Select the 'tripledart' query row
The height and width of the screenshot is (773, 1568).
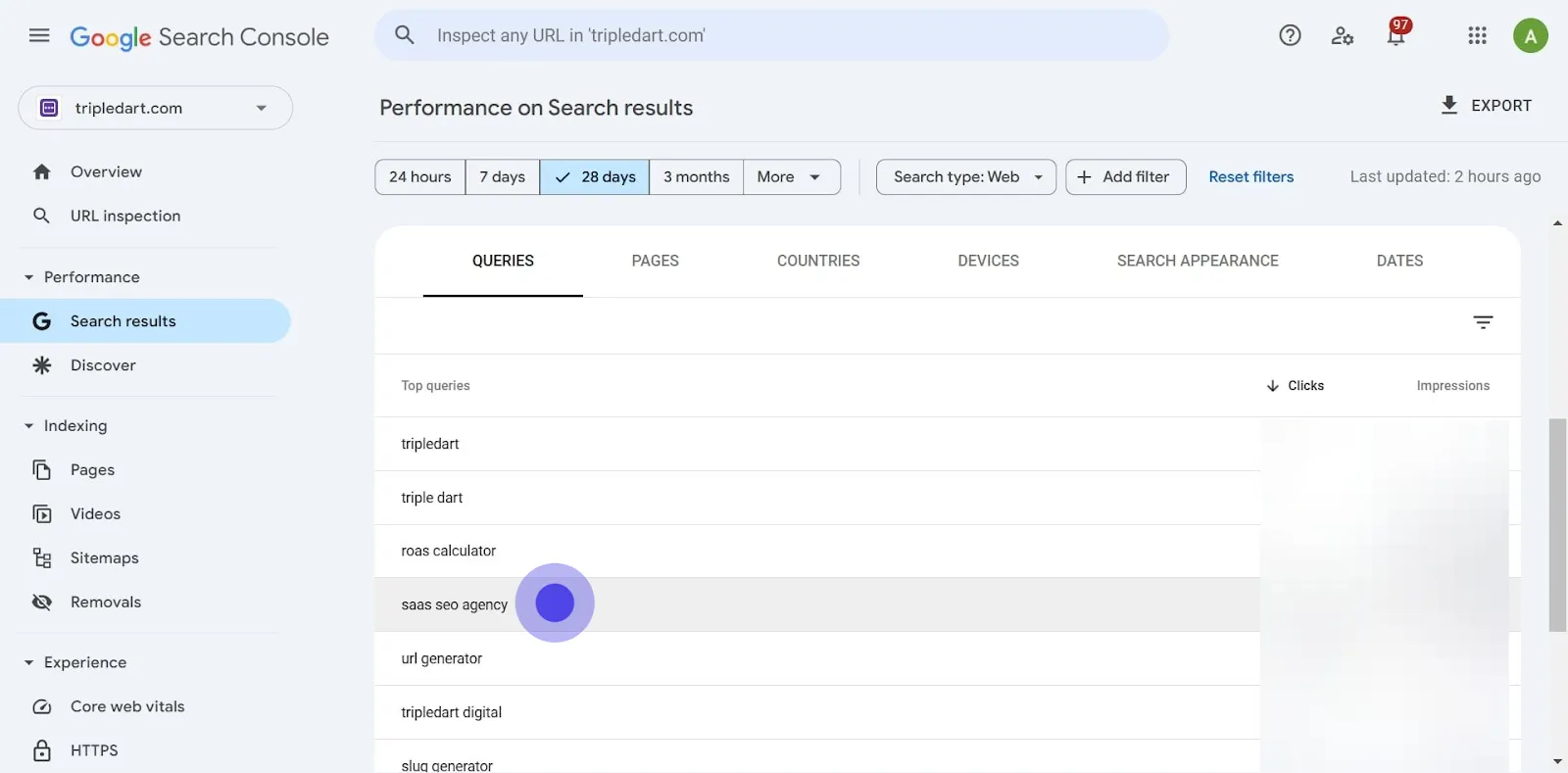pyautogui.click(x=947, y=444)
